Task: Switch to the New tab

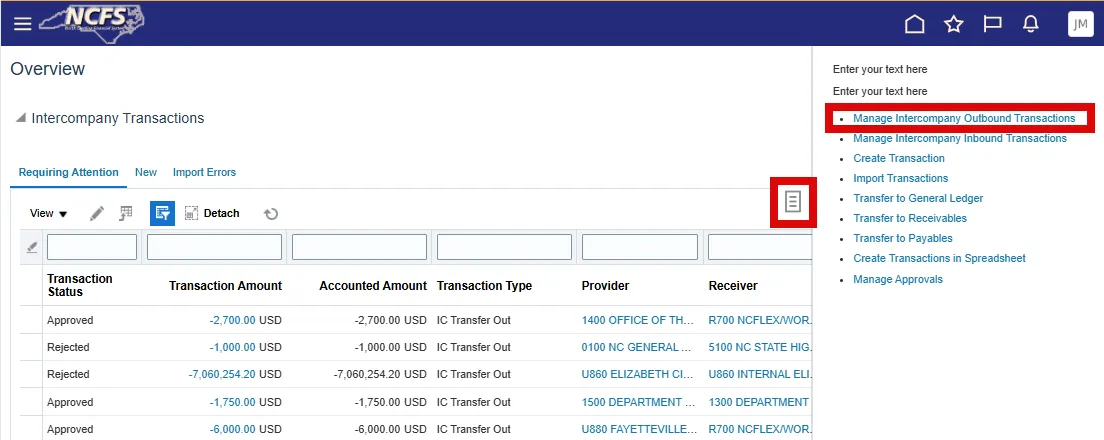Action: (146, 172)
